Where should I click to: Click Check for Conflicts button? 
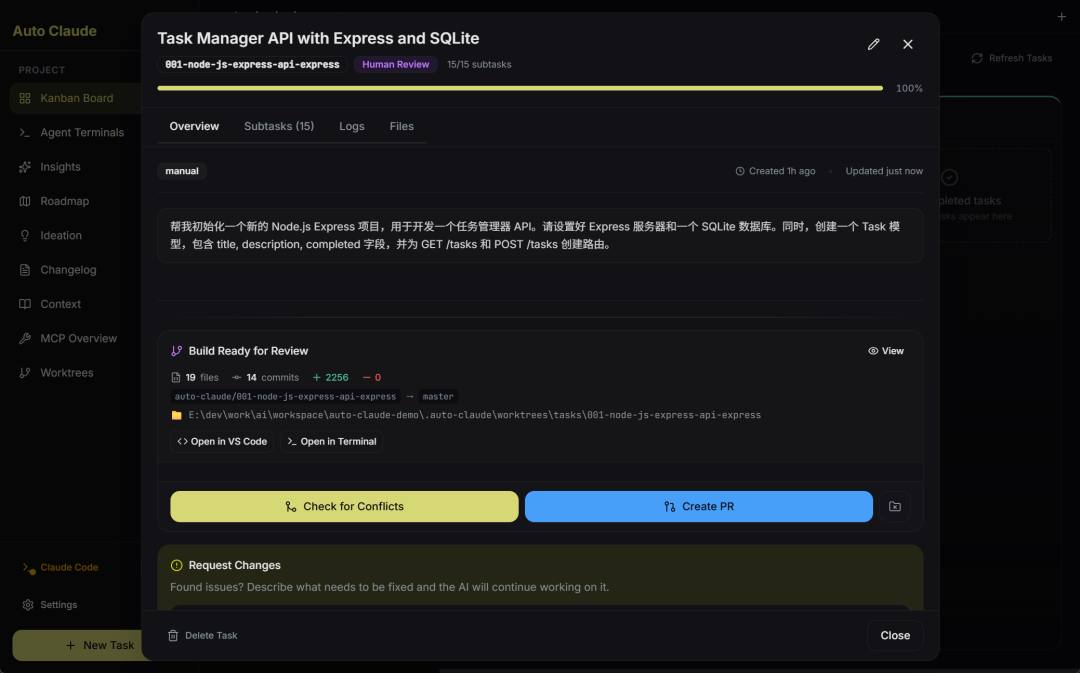(x=344, y=506)
